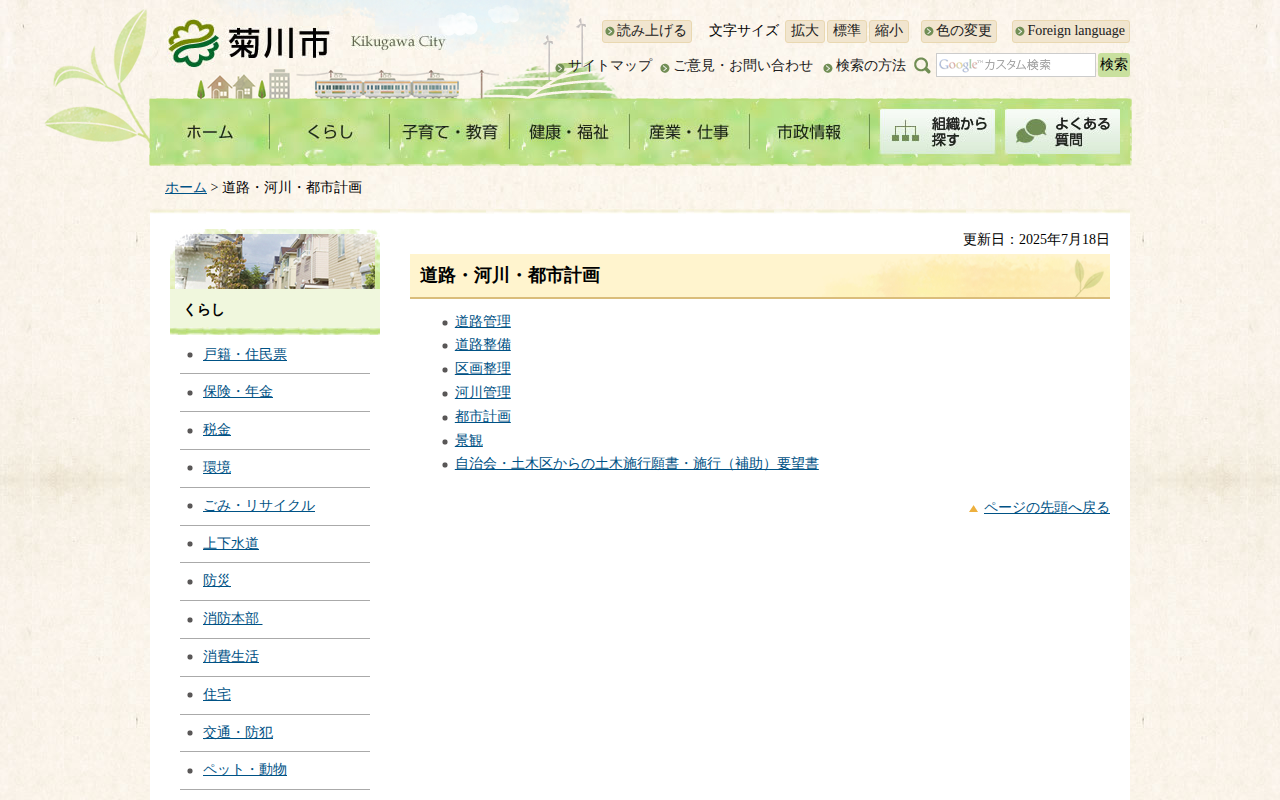Focus the Google custom search field
This screenshot has height=800, width=1280.
point(1016,65)
